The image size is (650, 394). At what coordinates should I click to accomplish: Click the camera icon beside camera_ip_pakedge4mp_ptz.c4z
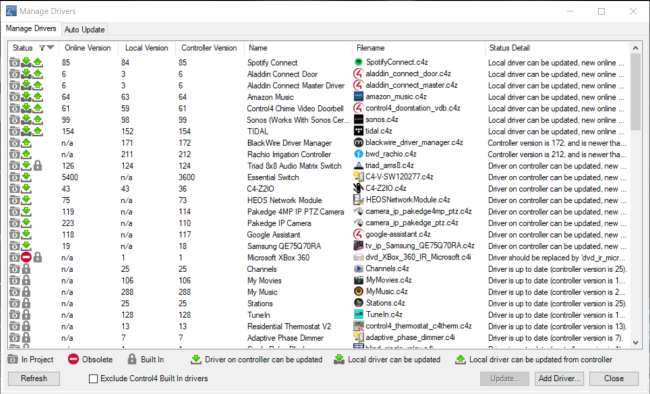pos(359,212)
